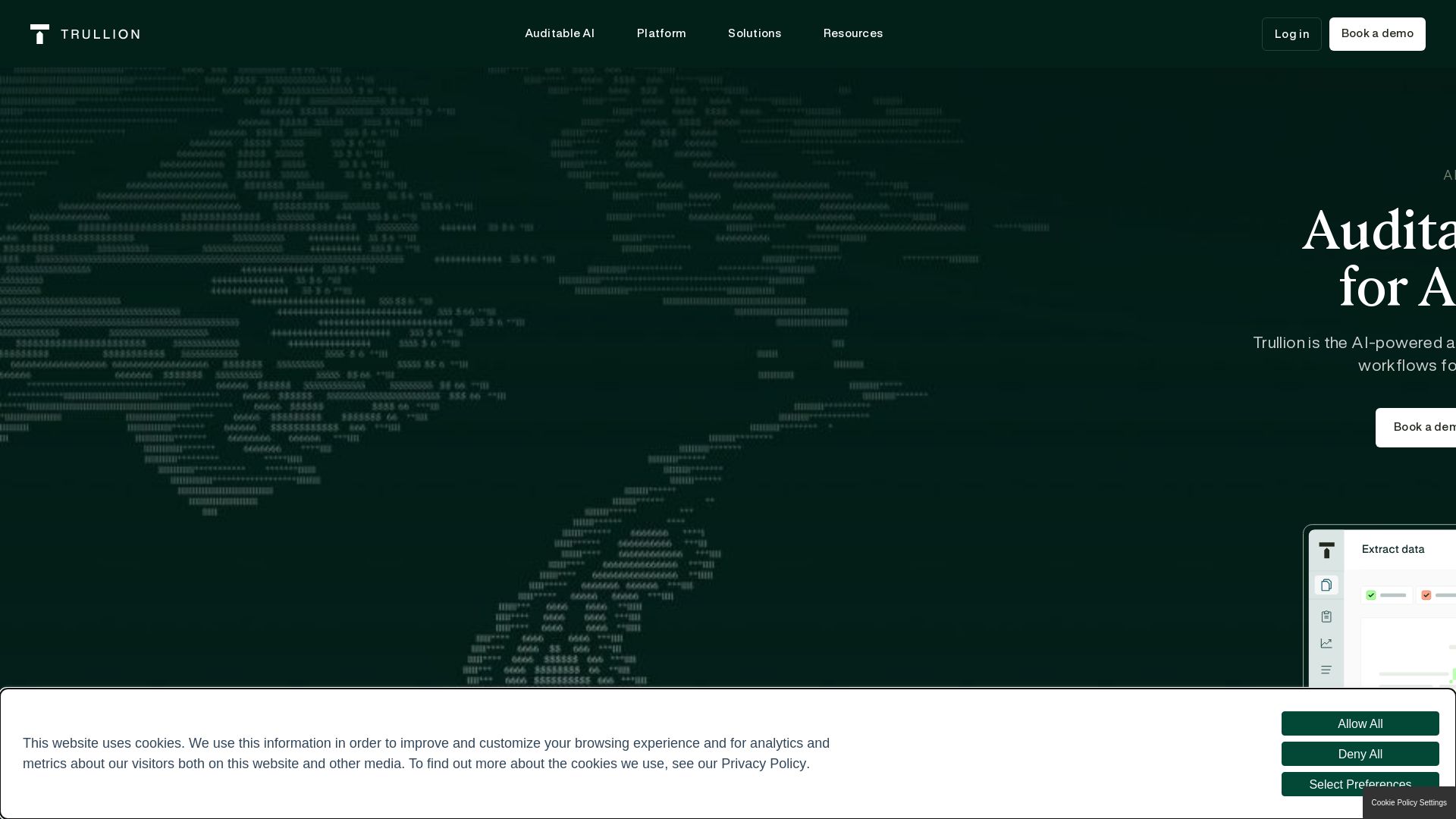Screen dimensions: 1456x819
Task: Click the 'Extract data' heading text
Action: click(x=1393, y=549)
